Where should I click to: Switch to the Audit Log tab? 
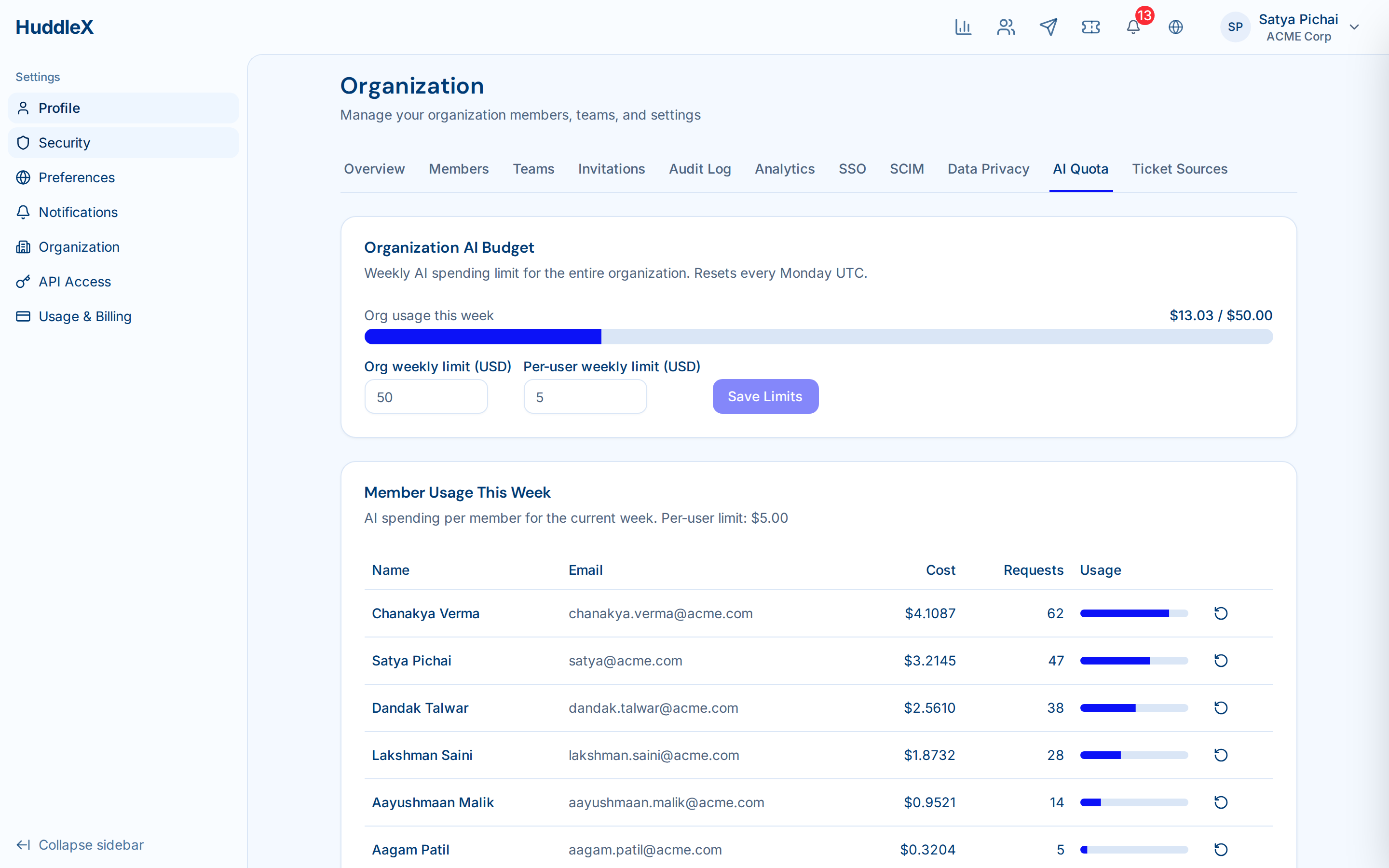700,169
